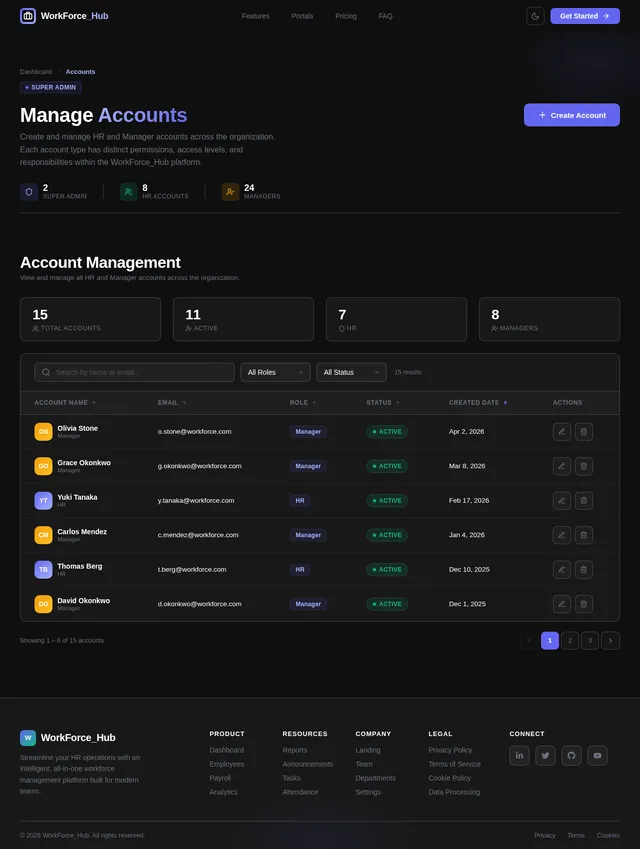Click the SUPER ADMIN badge
640x849 pixels.
click(x=51, y=87)
